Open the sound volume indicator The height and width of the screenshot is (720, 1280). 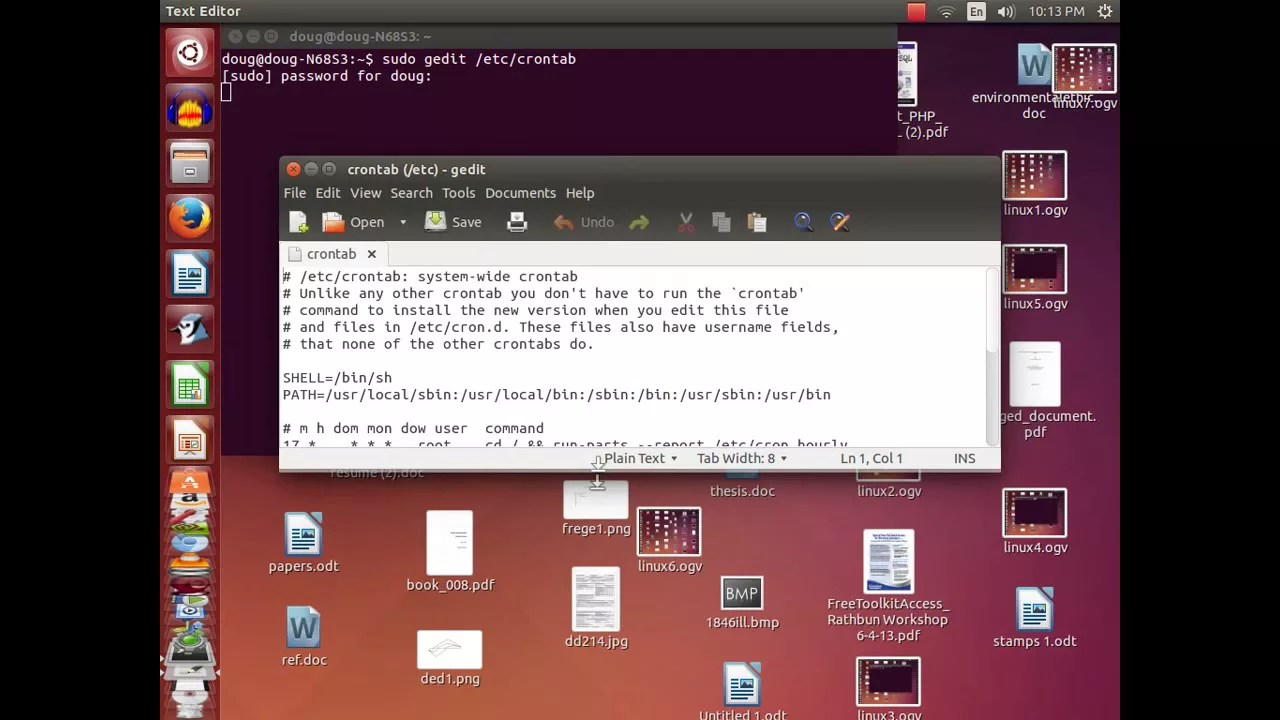[x=1006, y=11]
